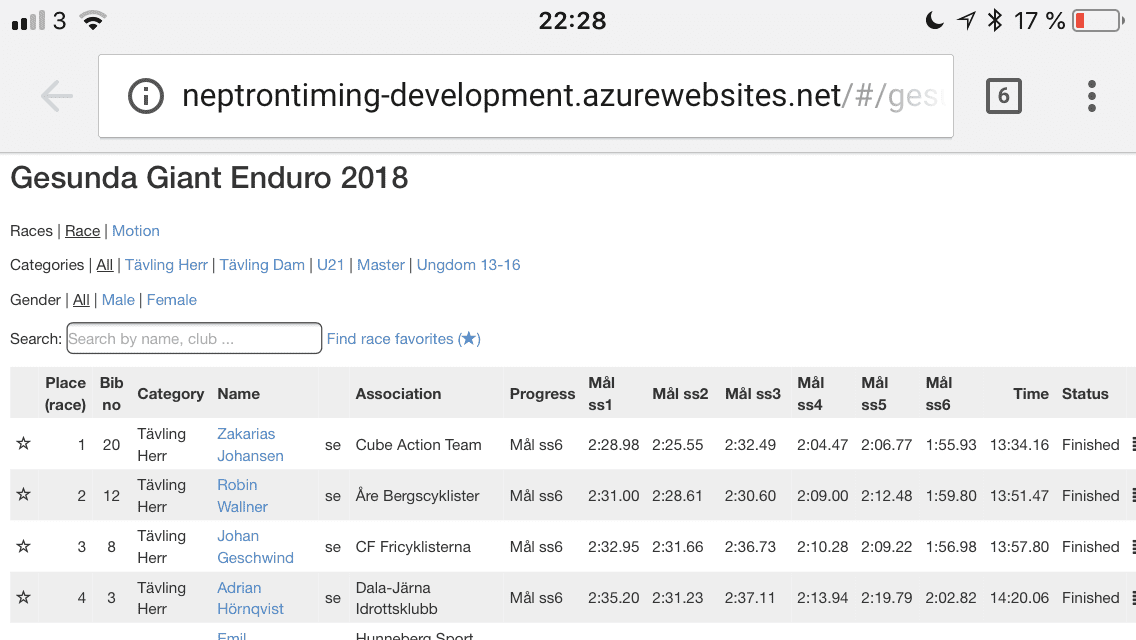
Task: Tap the cellular signal bars icon
Action: click(x=28, y=20)
